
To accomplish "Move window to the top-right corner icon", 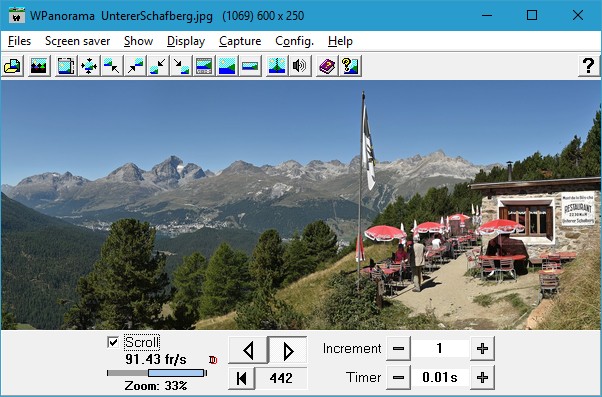I will coord(135,66).
